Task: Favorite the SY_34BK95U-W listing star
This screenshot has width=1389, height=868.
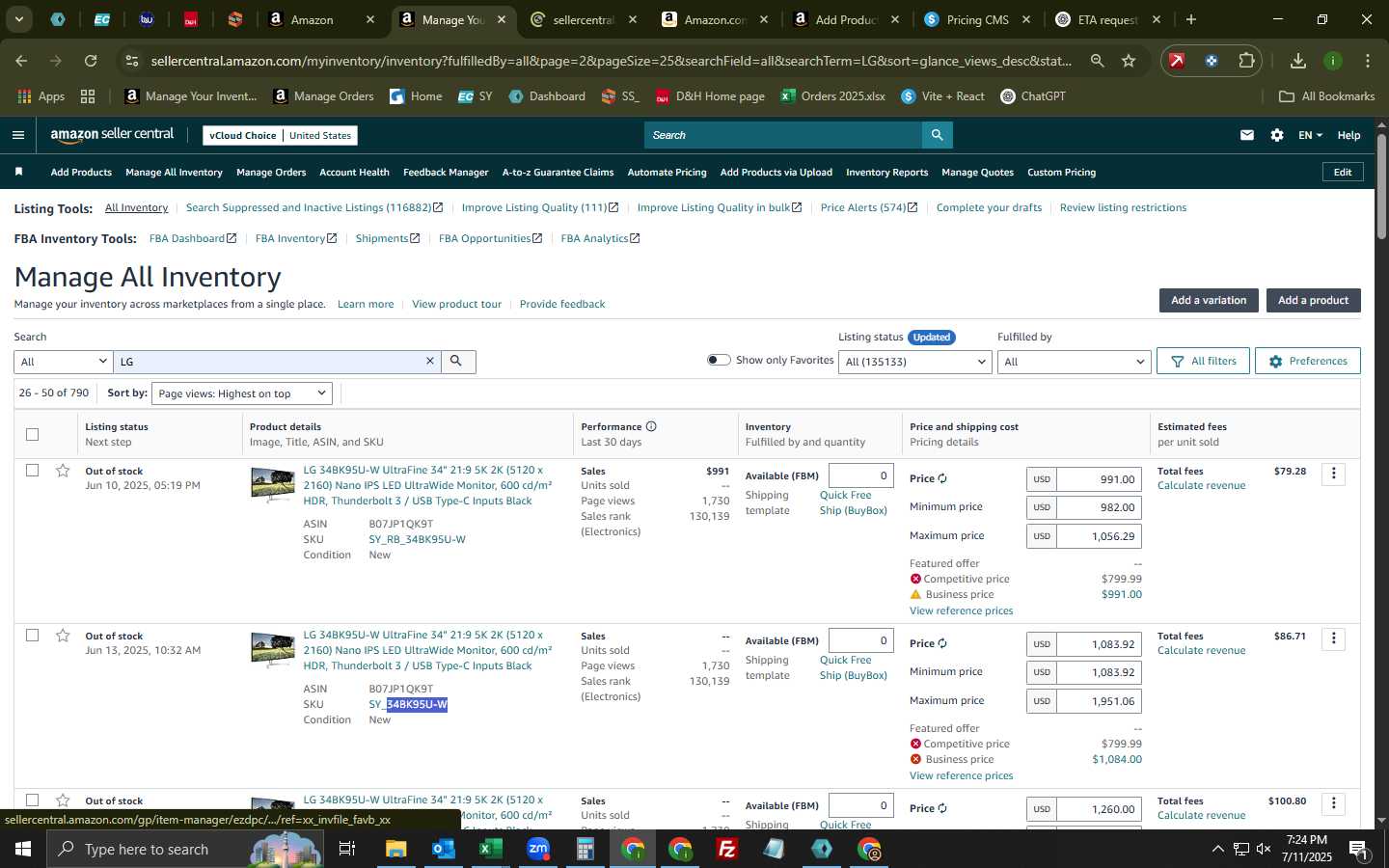Action: [63, 636]
